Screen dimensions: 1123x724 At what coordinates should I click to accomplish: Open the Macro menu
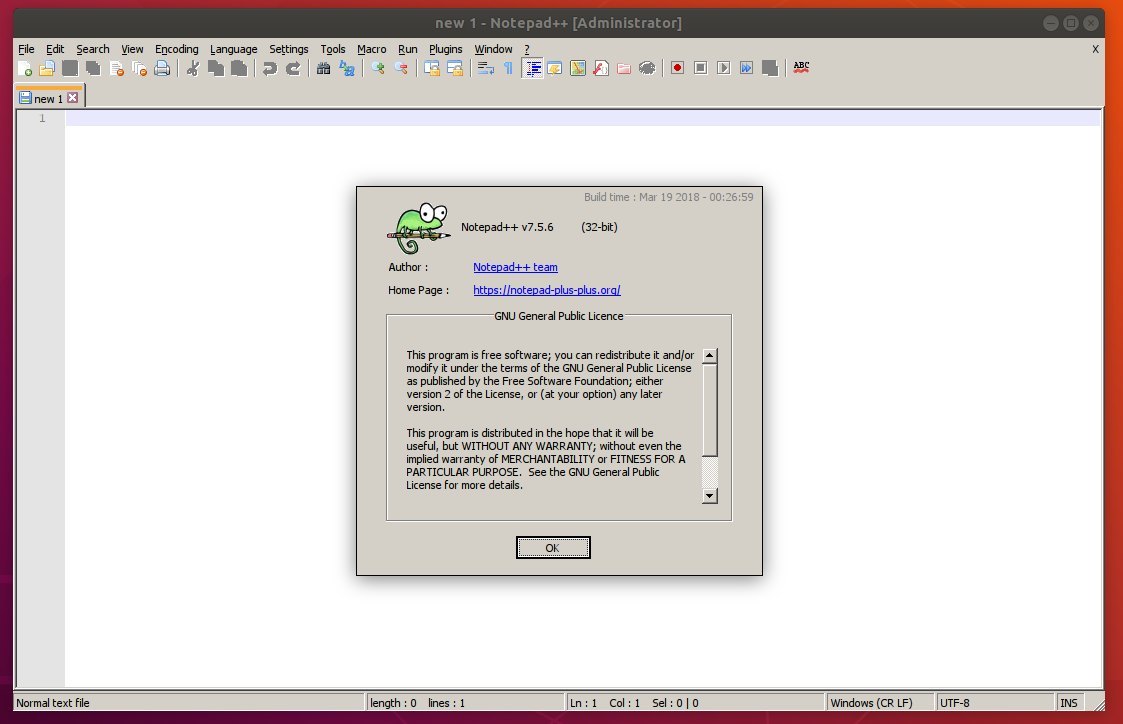[x=372, y=49]
